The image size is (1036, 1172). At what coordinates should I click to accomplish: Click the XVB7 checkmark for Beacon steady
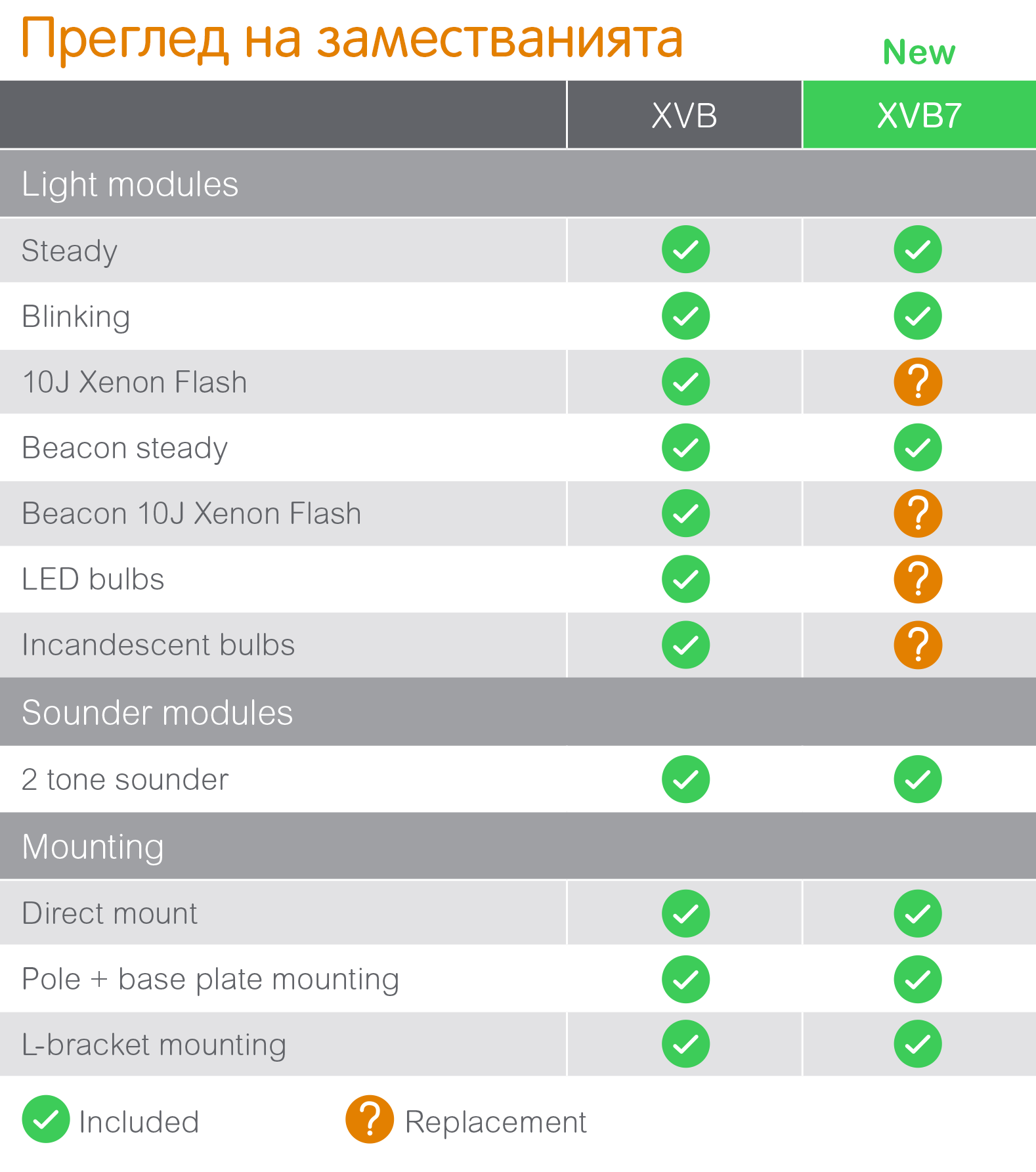click(x=918, y=447)
